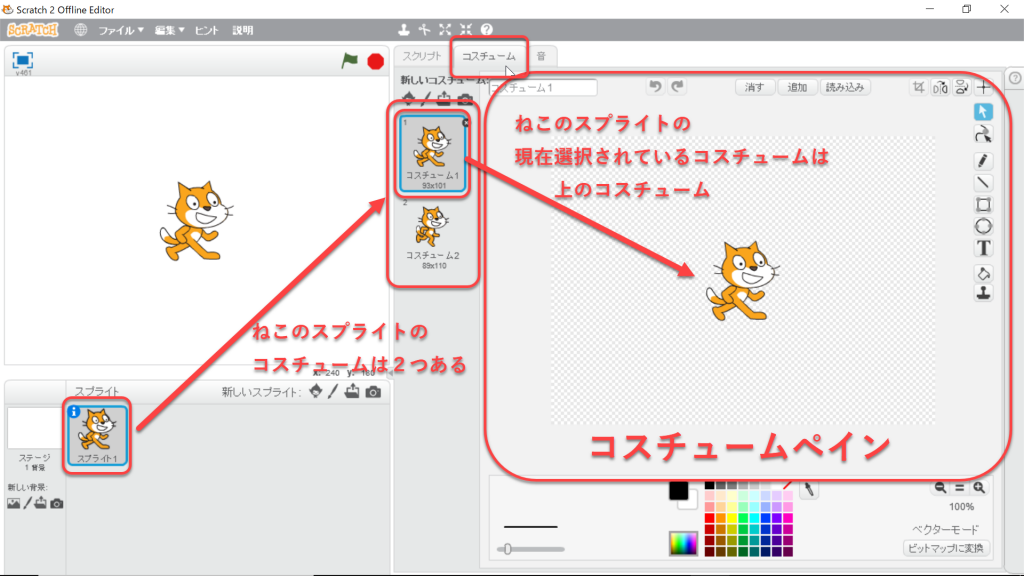The image size is (1024, 576).
Task: Select the Line tool
Action: click(x=983, y=183)
